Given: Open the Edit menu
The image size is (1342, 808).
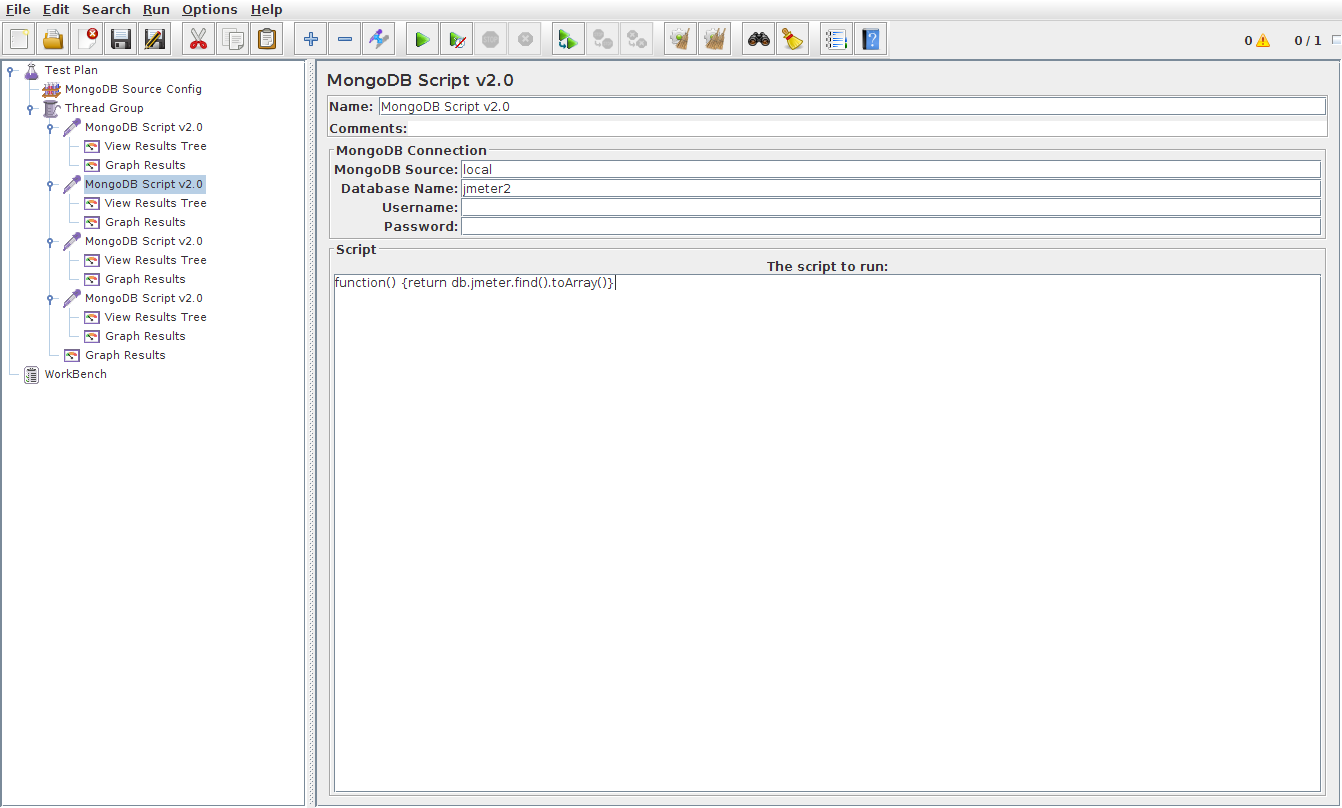Looking at the screenshot, I should point(55,9).
